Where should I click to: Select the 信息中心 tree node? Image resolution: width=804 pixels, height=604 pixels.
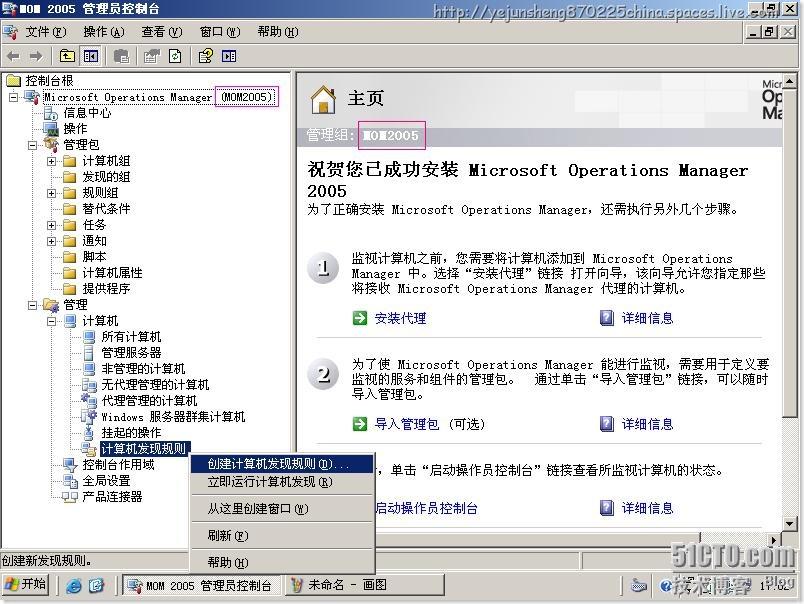[x=87, y=113]
